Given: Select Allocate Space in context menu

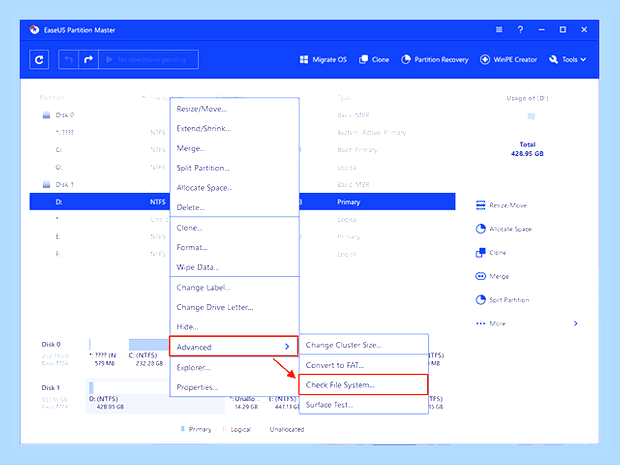Looking at the screenshot, I should point(234,188).
